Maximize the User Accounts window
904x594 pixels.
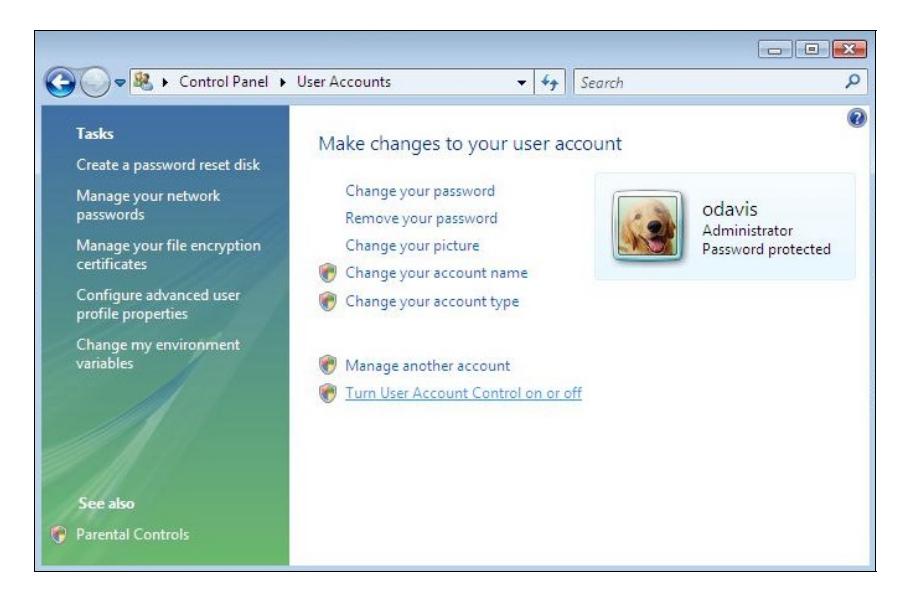812,50
